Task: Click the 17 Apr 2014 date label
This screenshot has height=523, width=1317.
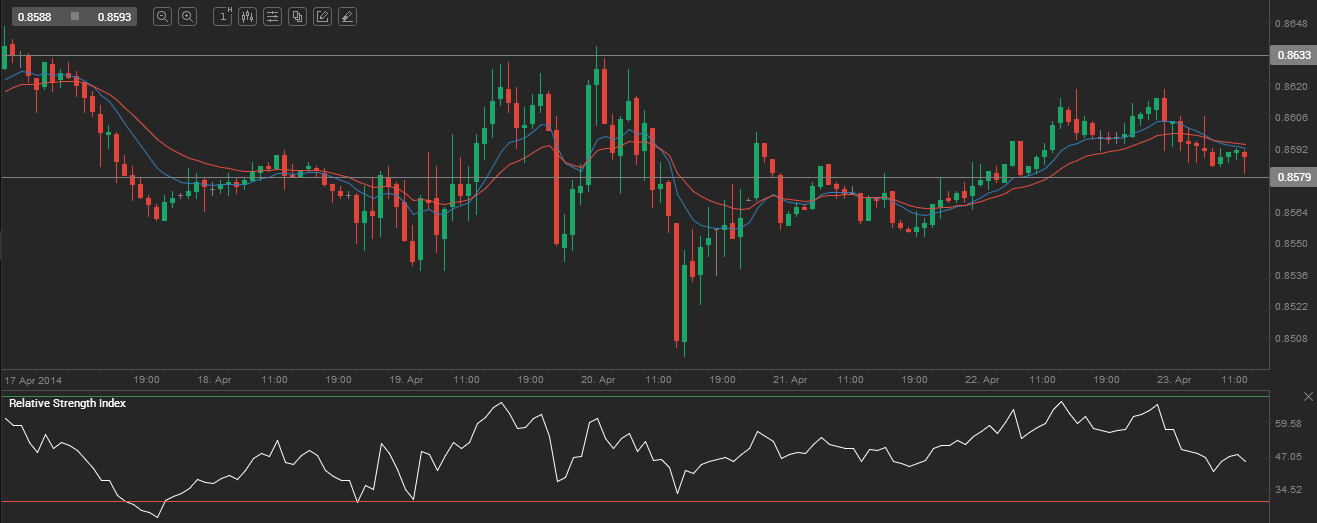Action: [x=33, y=381]
